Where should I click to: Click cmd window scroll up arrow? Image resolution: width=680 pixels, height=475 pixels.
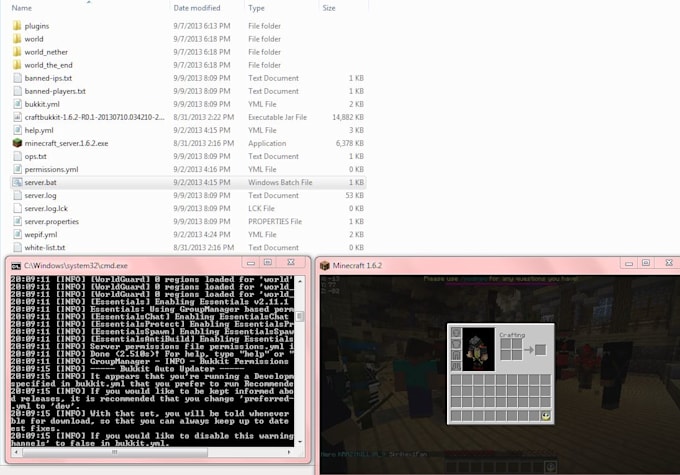point(300,281)
